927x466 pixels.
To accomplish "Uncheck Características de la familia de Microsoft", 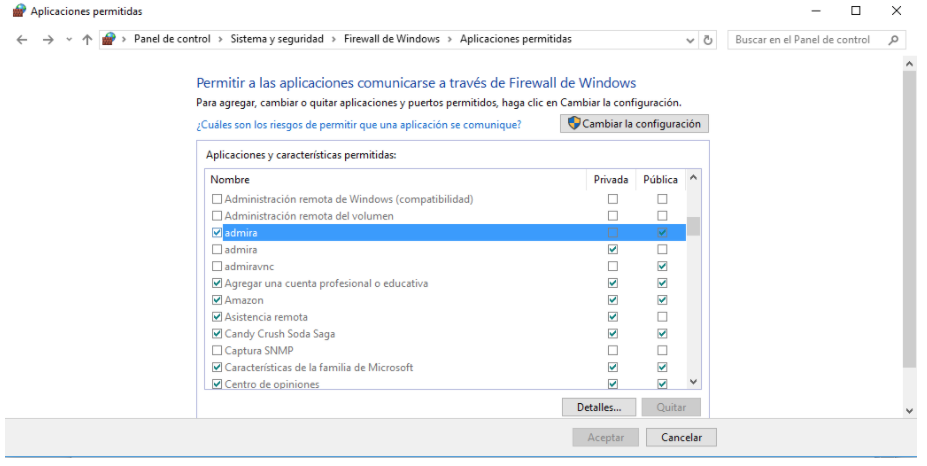I will click(217, 367).
